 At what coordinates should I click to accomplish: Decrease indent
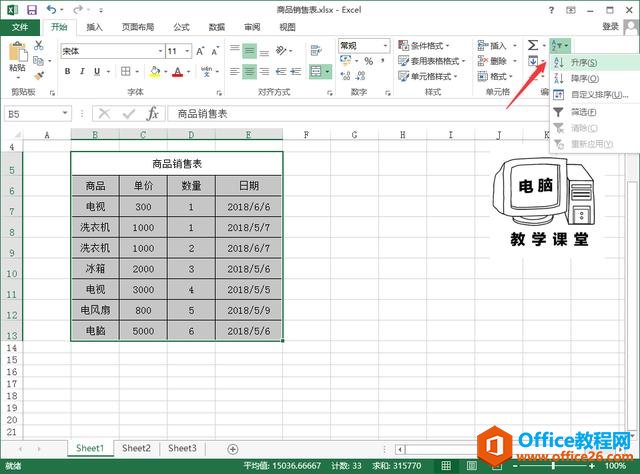(x=281, y=72)
